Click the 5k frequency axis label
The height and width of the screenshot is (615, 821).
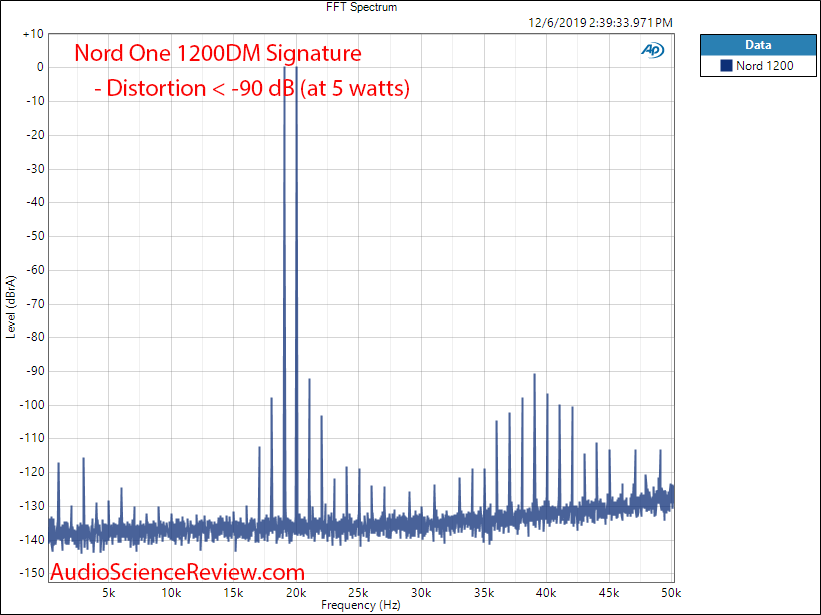tap(108, 593)
